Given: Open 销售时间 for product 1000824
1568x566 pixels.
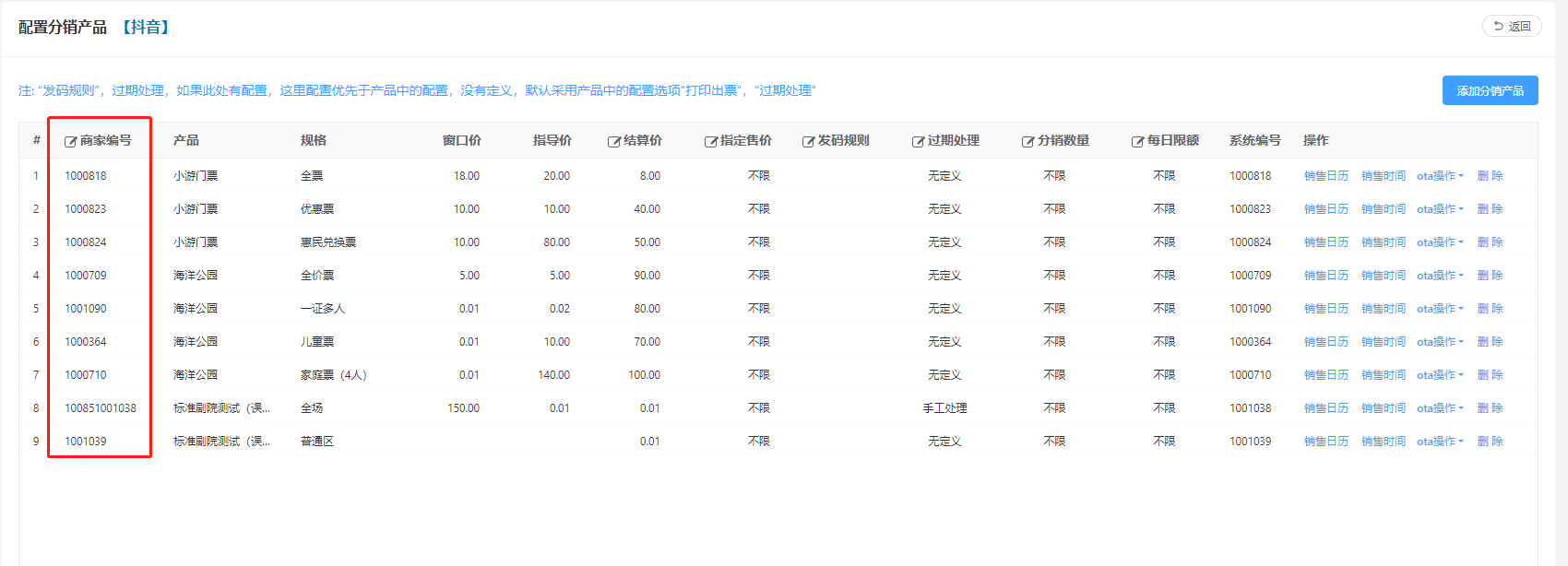Looking at the screenshot, I should pos(1383,242).
